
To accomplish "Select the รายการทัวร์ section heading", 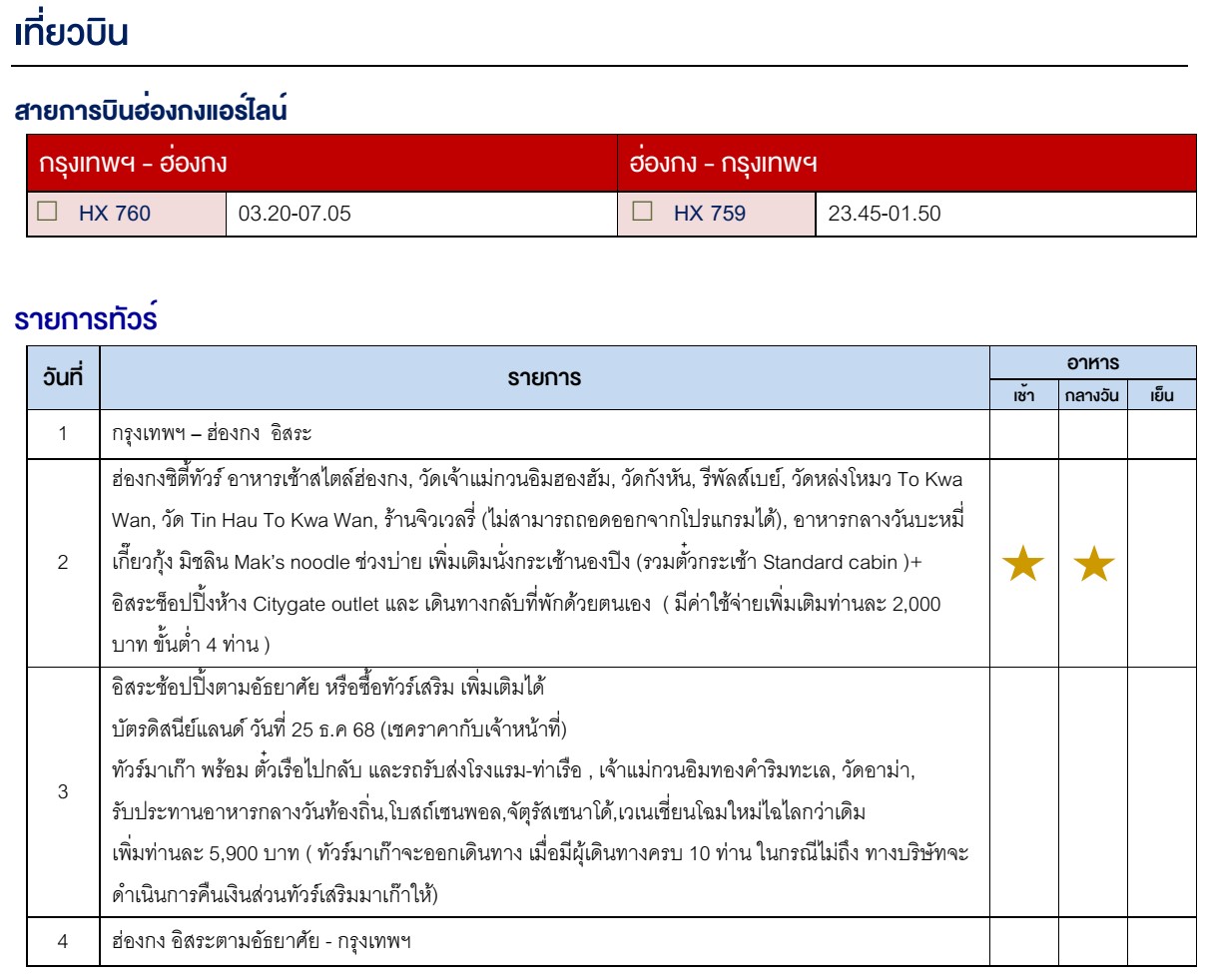I will click(86, 319).
